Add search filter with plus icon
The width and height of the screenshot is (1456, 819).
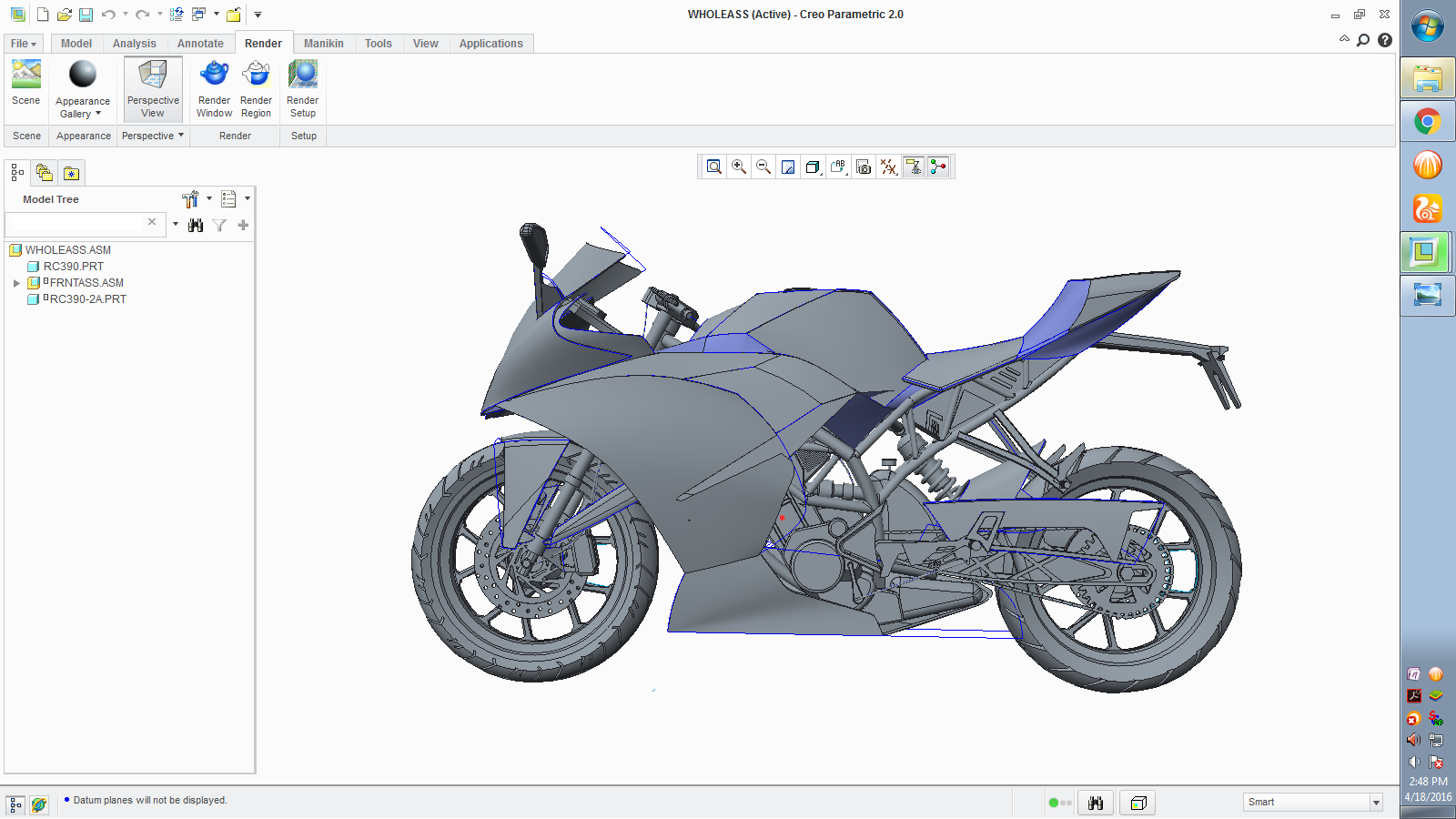pos(243,225)
